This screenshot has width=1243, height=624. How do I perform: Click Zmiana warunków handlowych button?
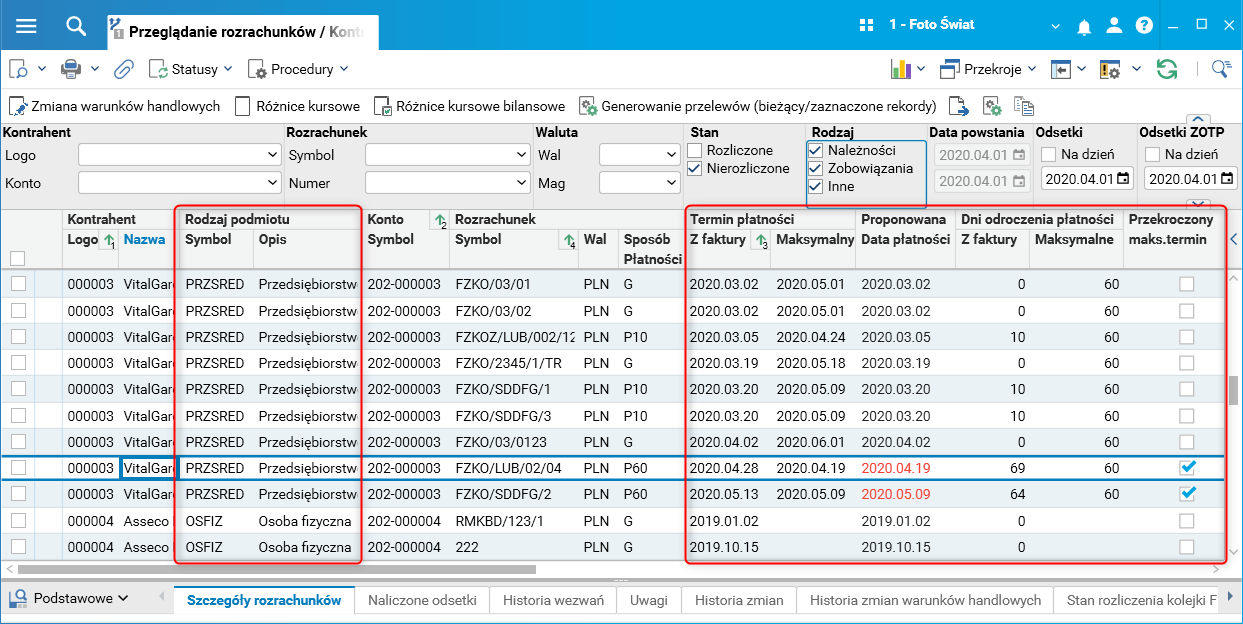[x=115, y=106]
